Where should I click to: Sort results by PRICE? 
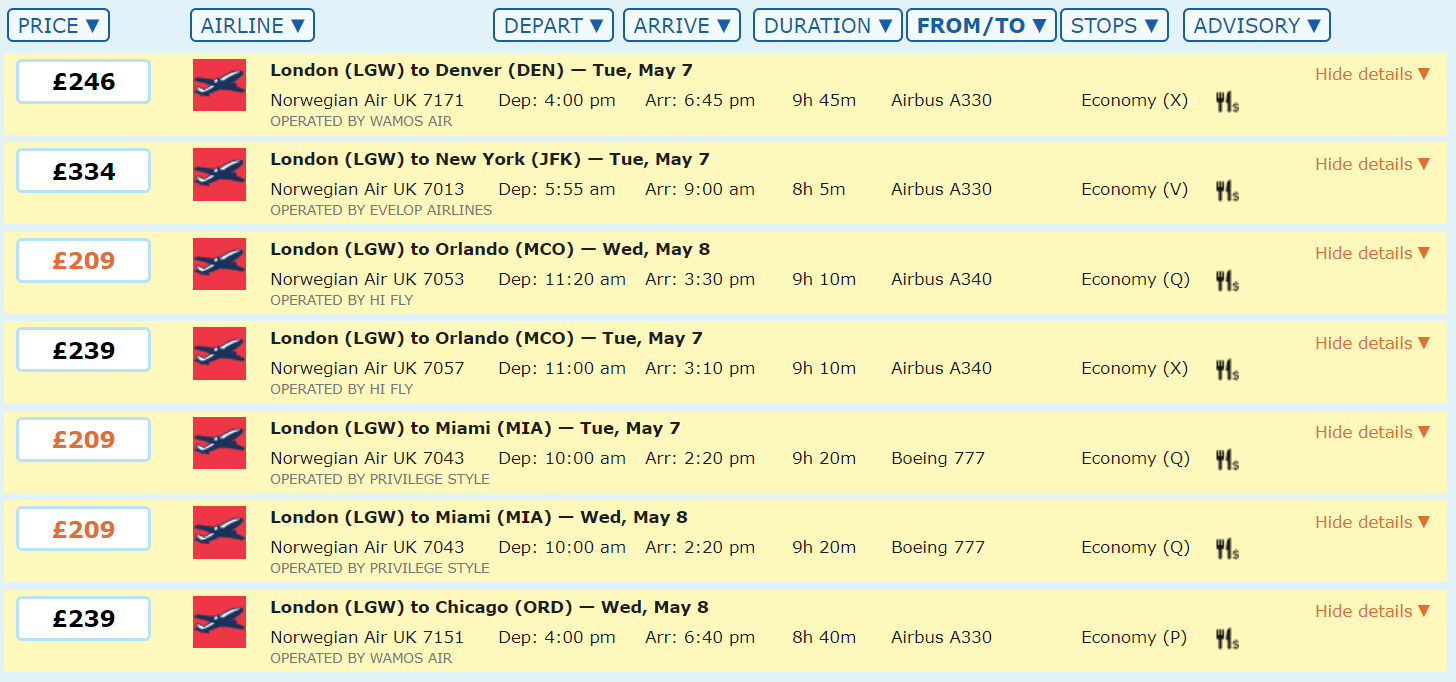pos(59,25)
